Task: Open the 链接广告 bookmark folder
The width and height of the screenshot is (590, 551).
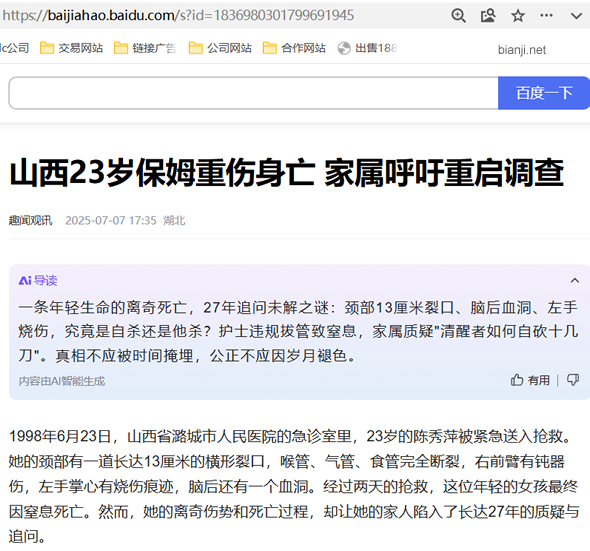Action: pyautogui.click(x=145, y=48)
